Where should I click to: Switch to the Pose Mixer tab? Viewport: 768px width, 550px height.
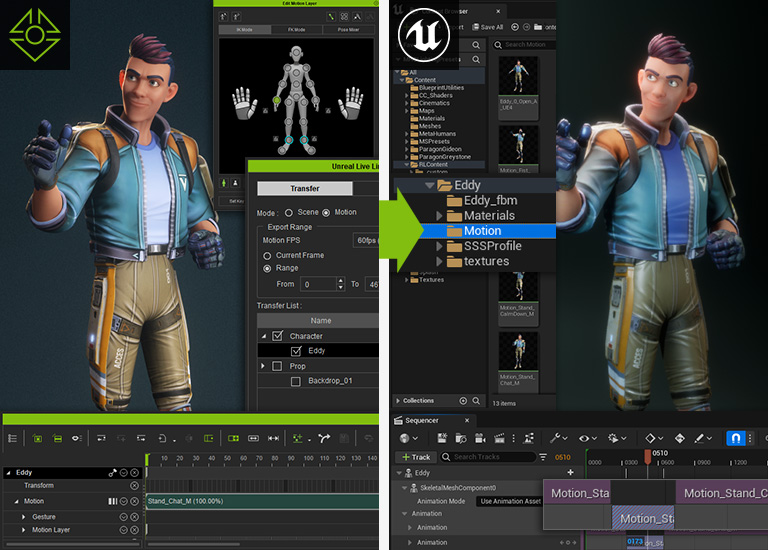[348, 30]
